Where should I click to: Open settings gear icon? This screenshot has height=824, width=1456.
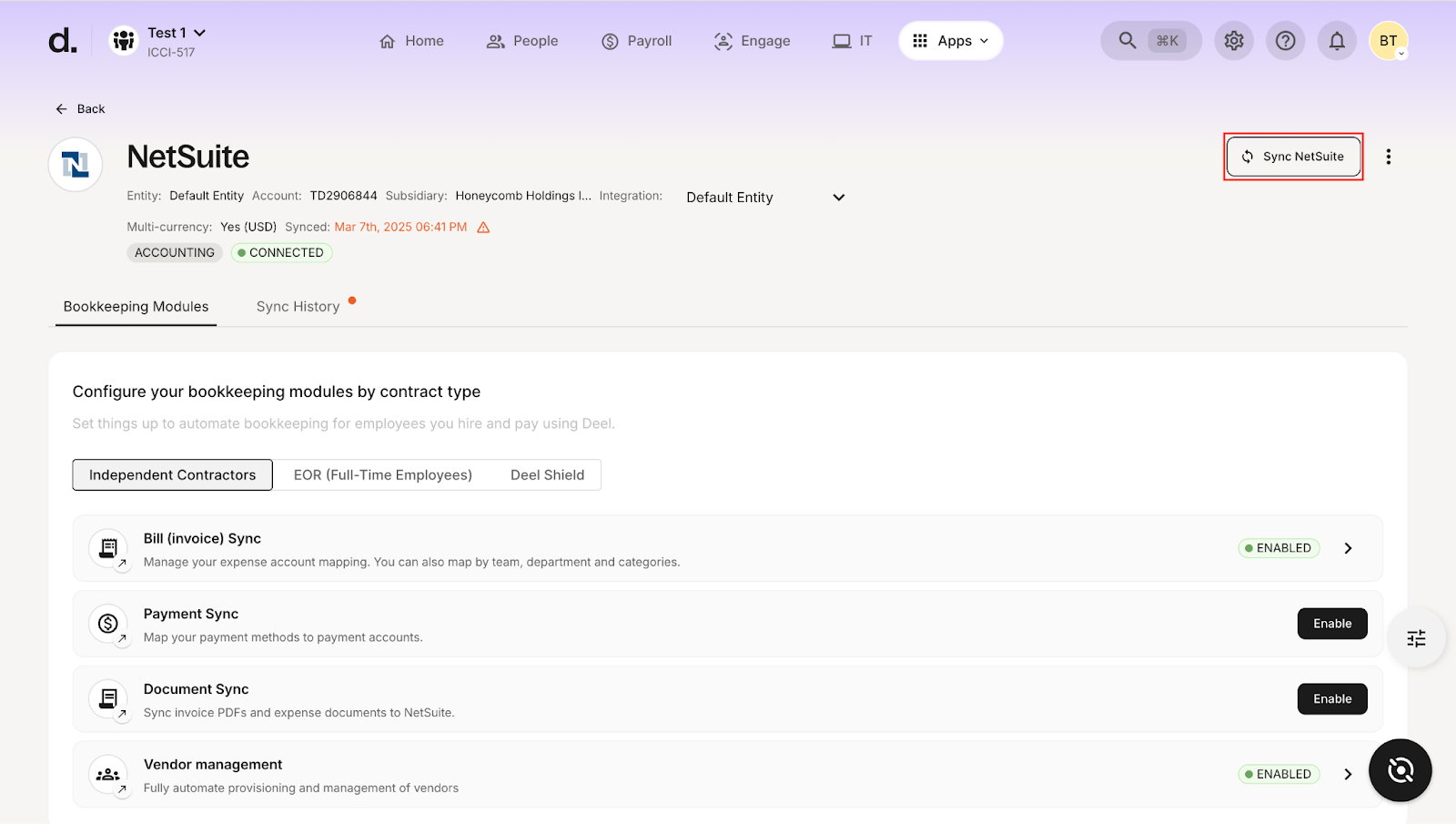pos(1234,41)
